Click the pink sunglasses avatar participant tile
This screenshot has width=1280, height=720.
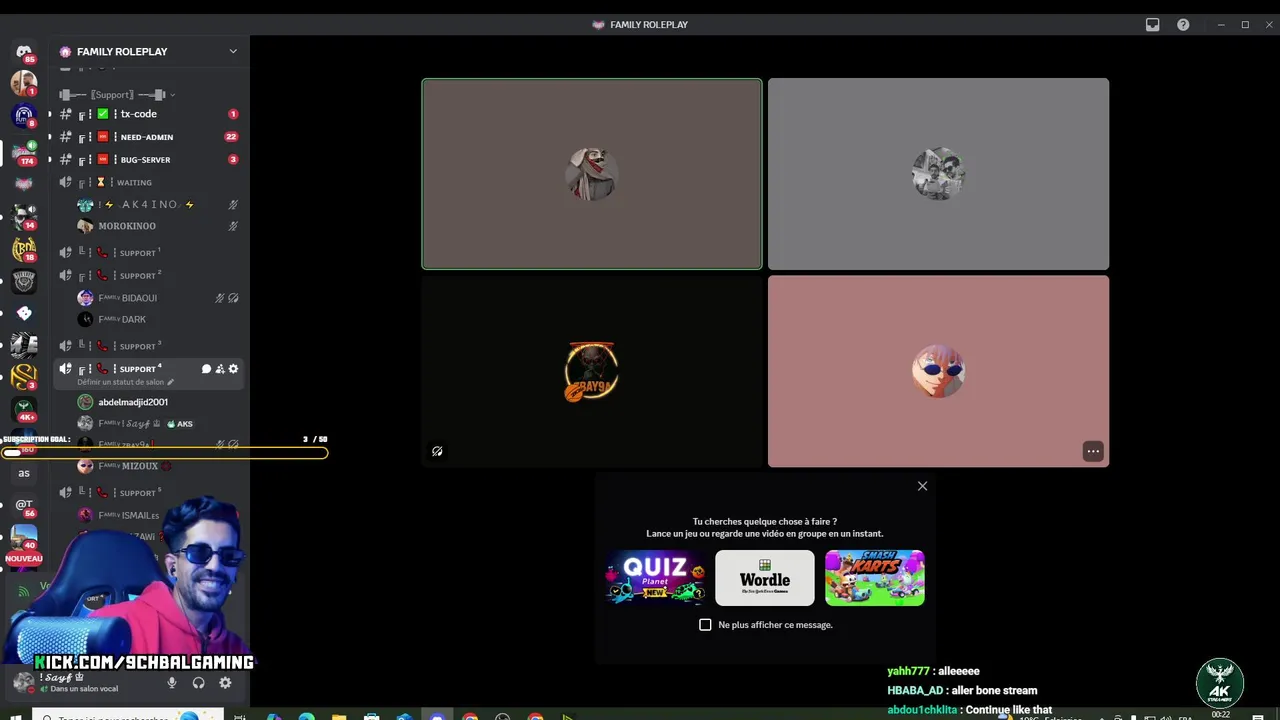938,371
